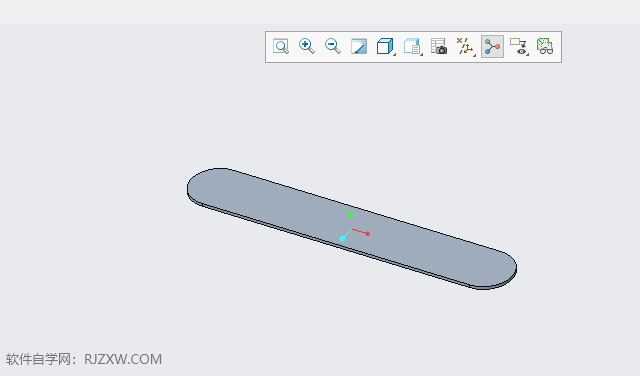Click the Datum Display Filters icon
The width and height of the screenshot is (640, 376).
point(464,46)
